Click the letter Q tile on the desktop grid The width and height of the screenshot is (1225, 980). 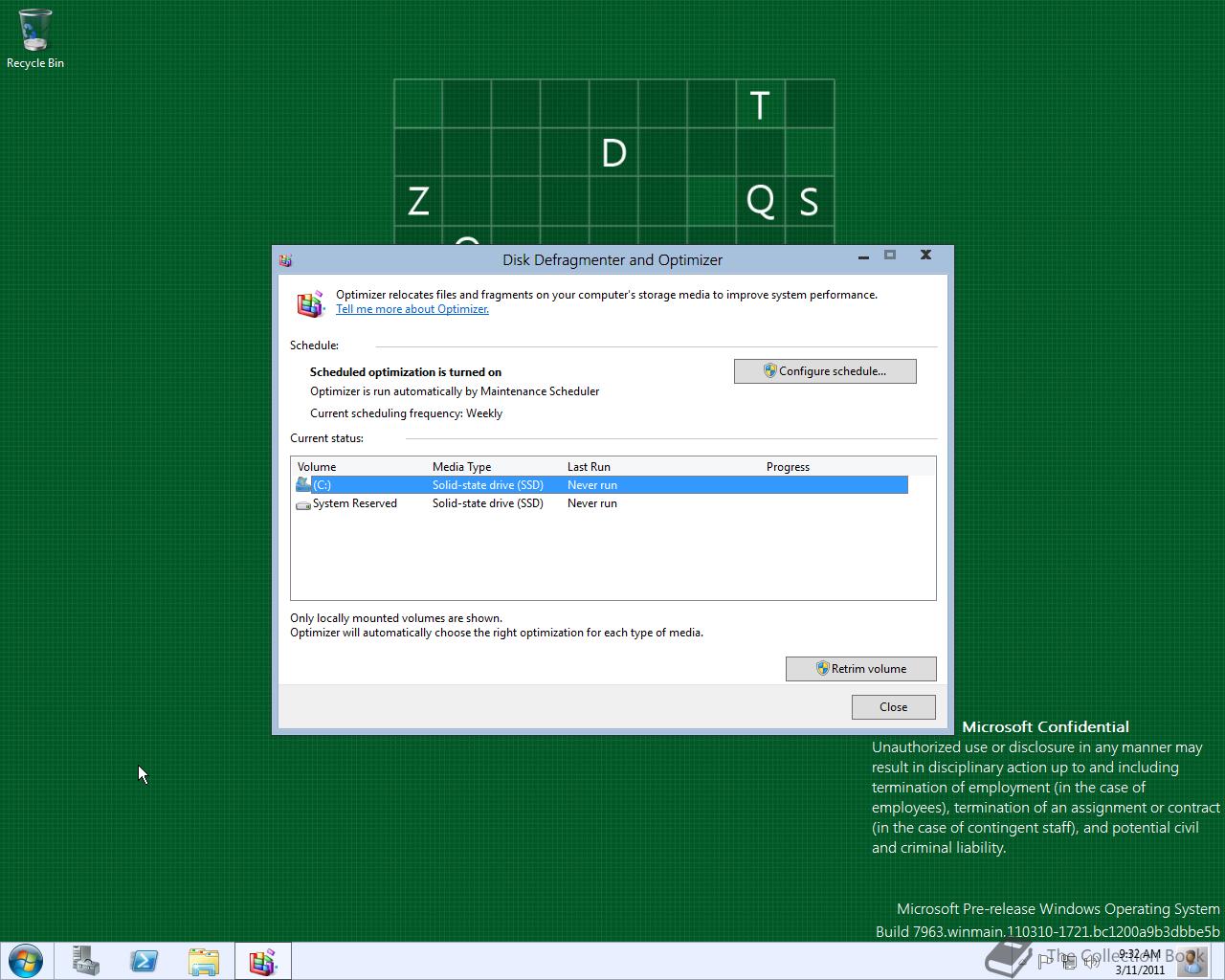[x=760, y=202]
